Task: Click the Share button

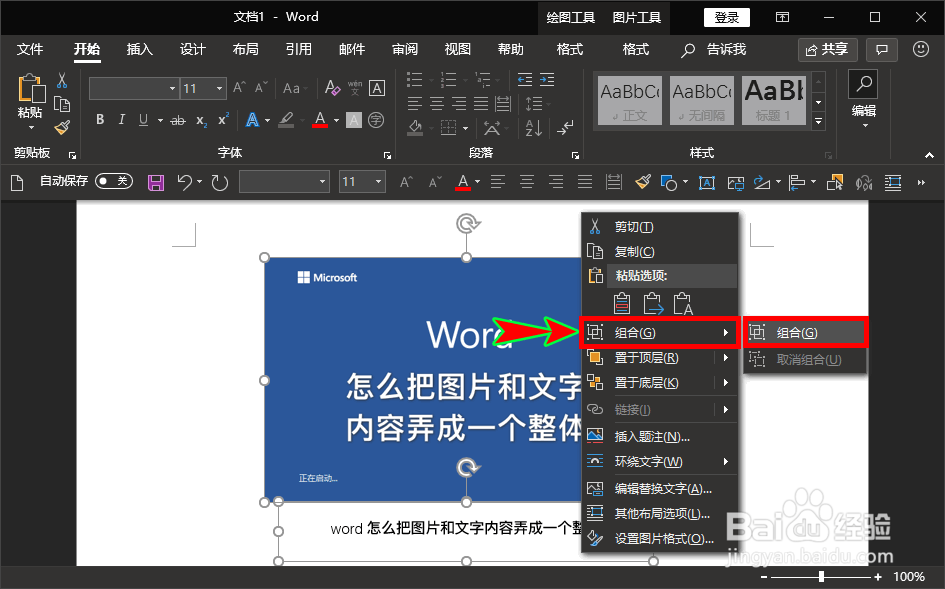Action: tap(827, 49)
